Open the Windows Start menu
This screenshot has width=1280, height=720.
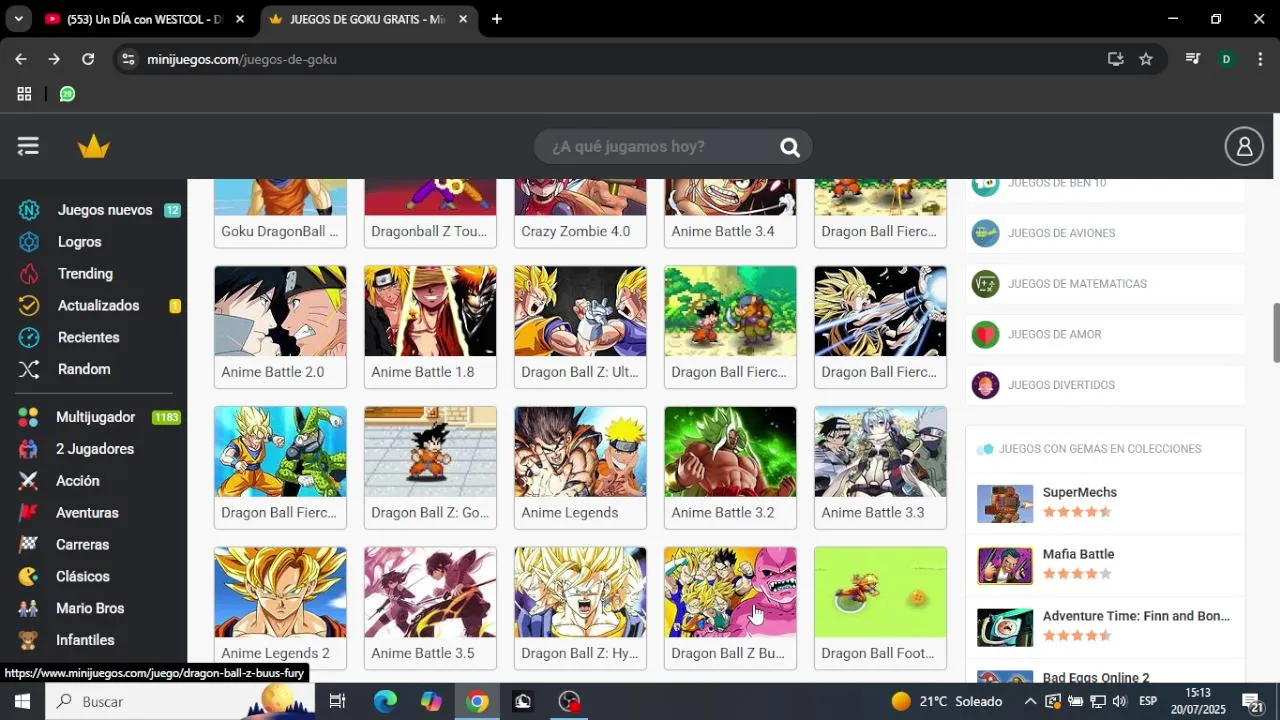click(x=22, y=702)
